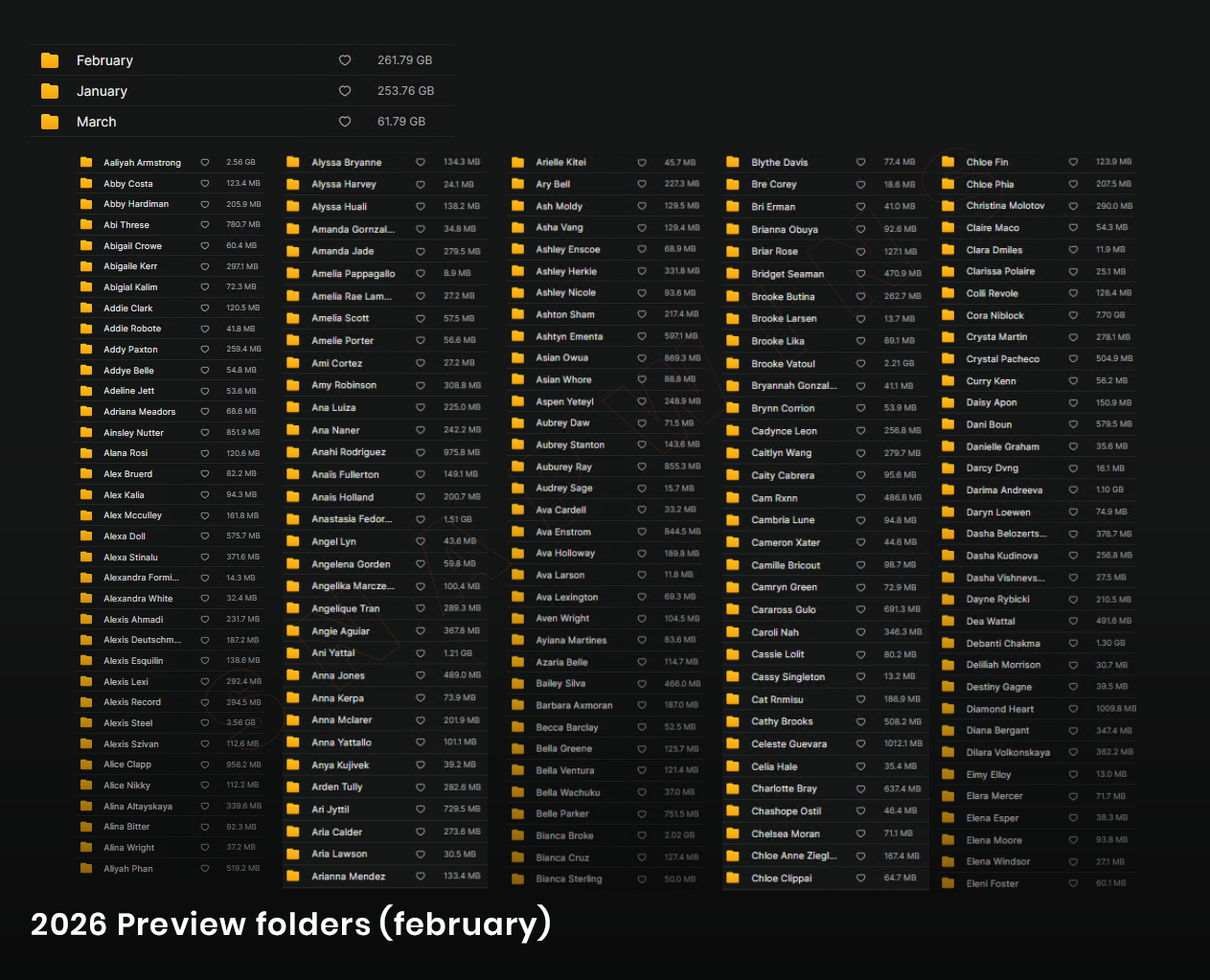
Task: Open the Crystal Pacheco folder by name
Action: (x=1002, y=359)
